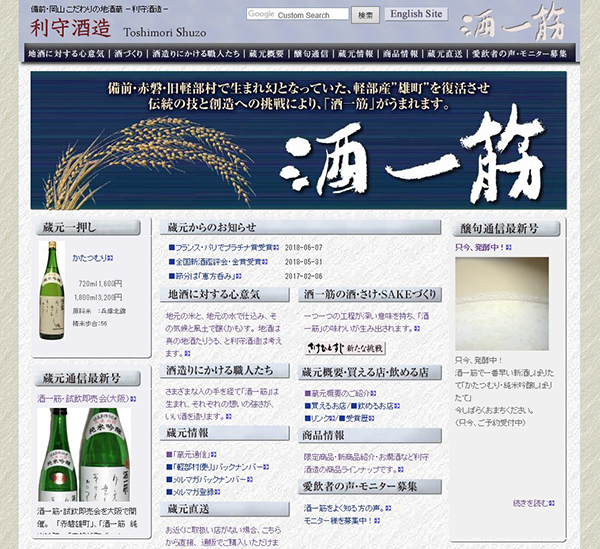Select 醸句通信 in the navigation bar
600x549 pixels.
311,54
